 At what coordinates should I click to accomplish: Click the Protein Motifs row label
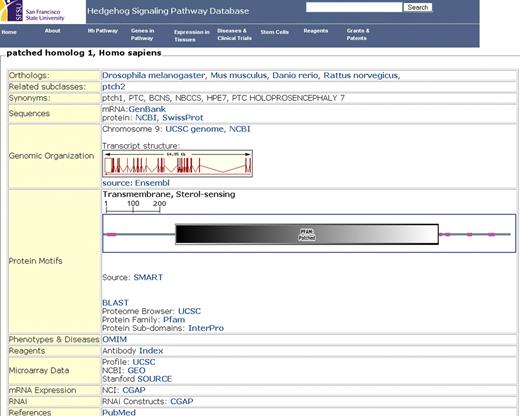point(36,261)
